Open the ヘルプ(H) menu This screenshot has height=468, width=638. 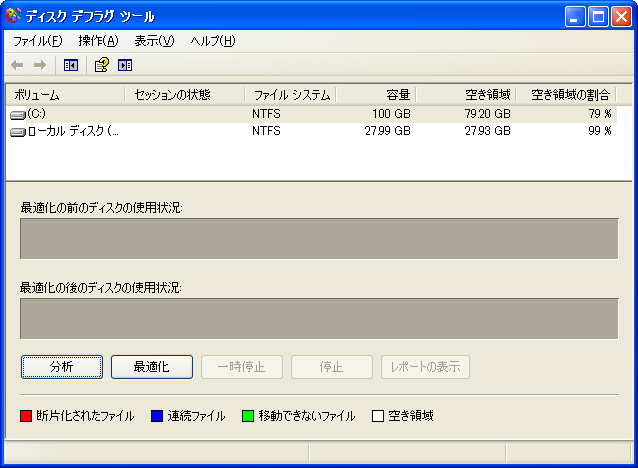point(213,41)
